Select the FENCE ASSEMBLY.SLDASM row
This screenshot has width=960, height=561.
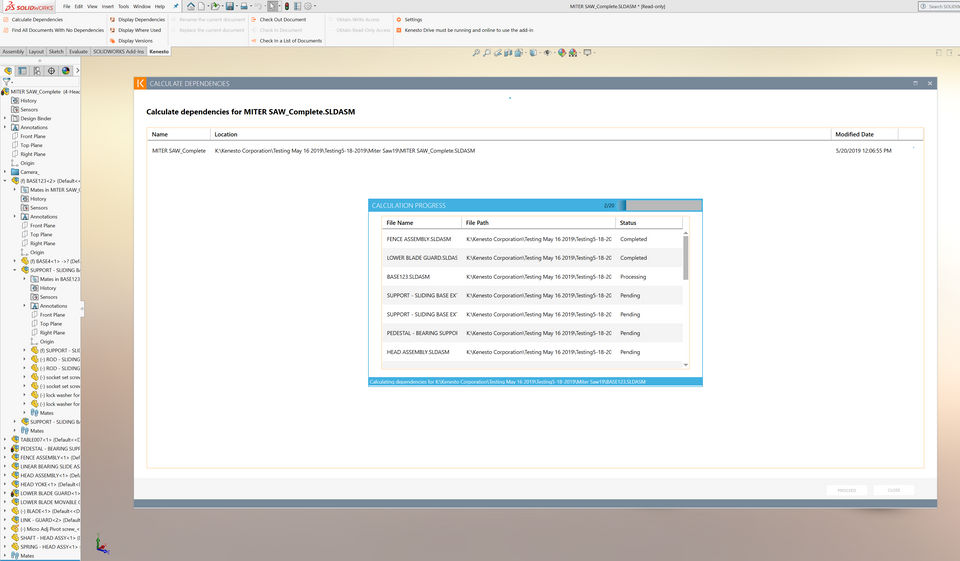531,239
